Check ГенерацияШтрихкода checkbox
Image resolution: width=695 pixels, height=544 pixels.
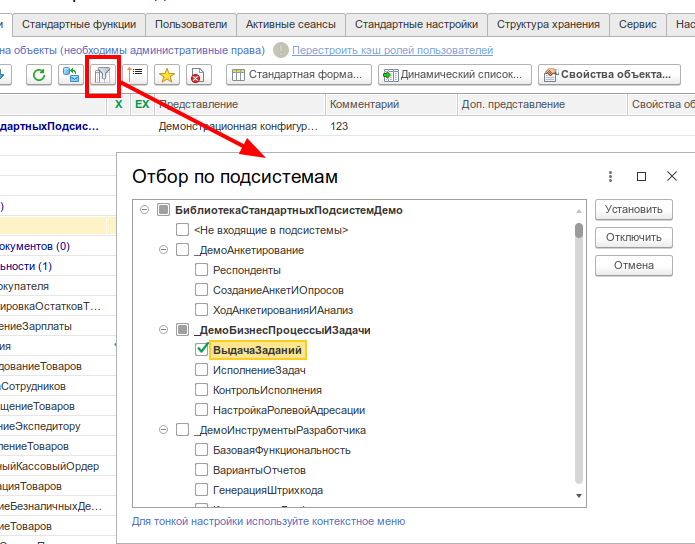tap(201, 489)
